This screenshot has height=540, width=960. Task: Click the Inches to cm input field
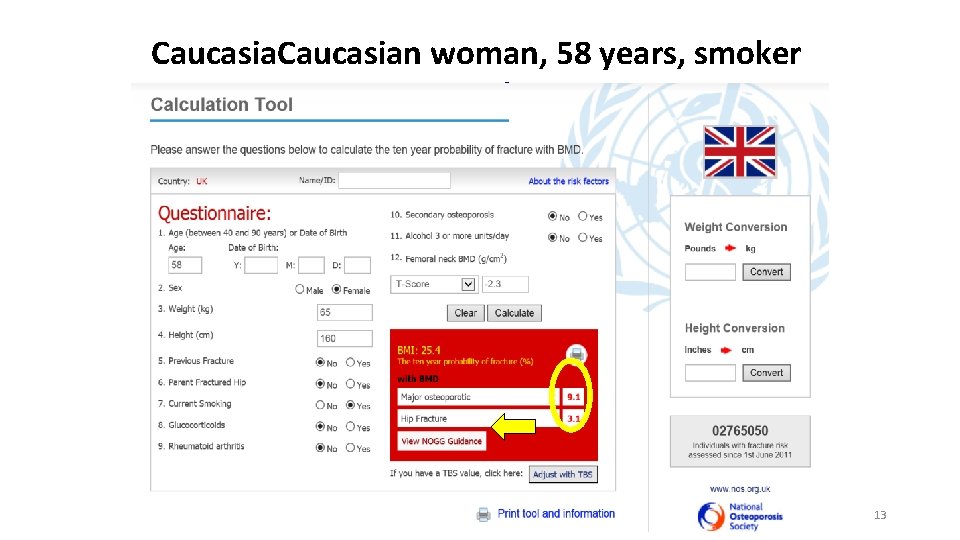pos(710,373)
